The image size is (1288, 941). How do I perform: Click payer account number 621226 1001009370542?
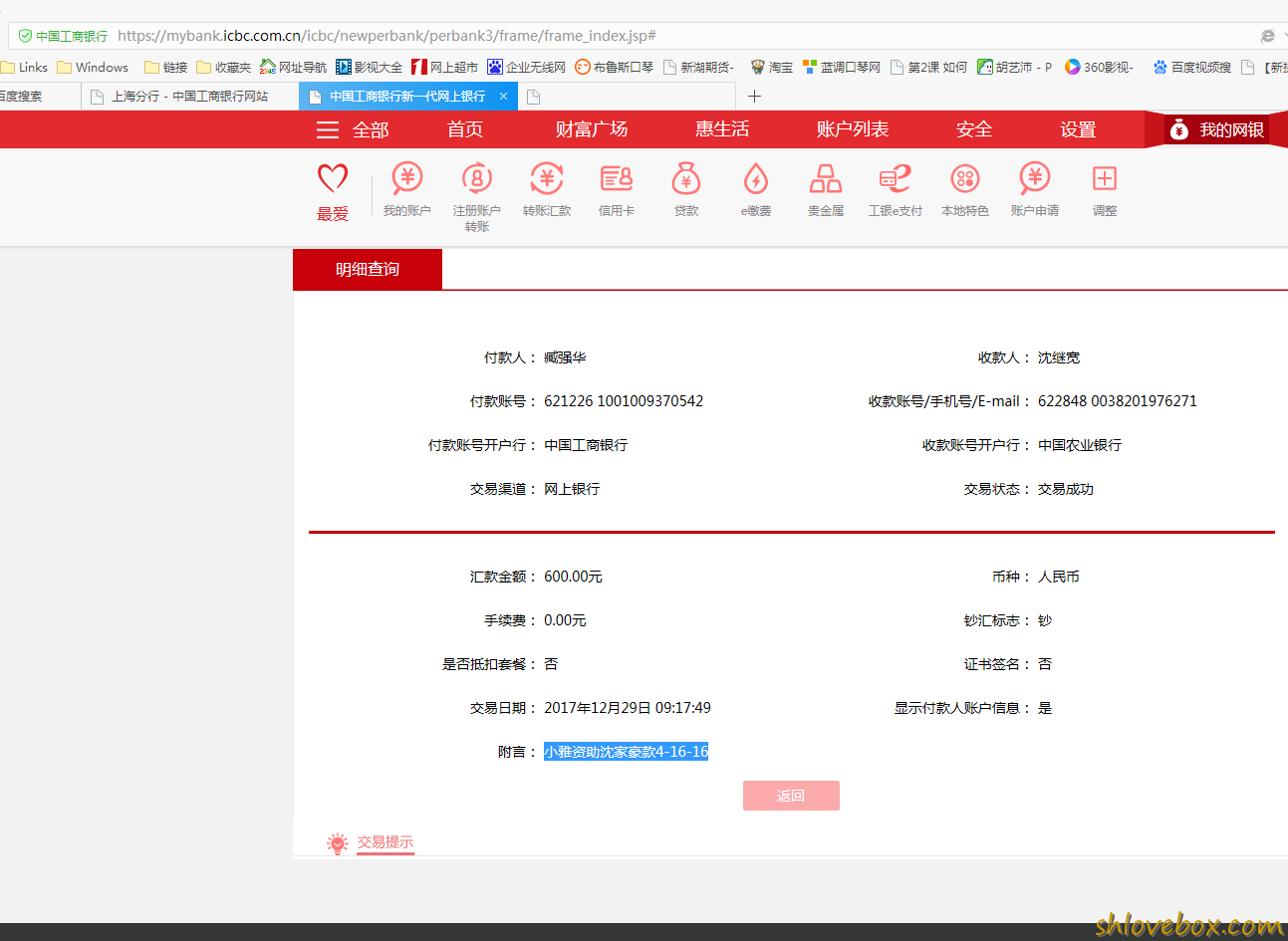coord(624,401)
